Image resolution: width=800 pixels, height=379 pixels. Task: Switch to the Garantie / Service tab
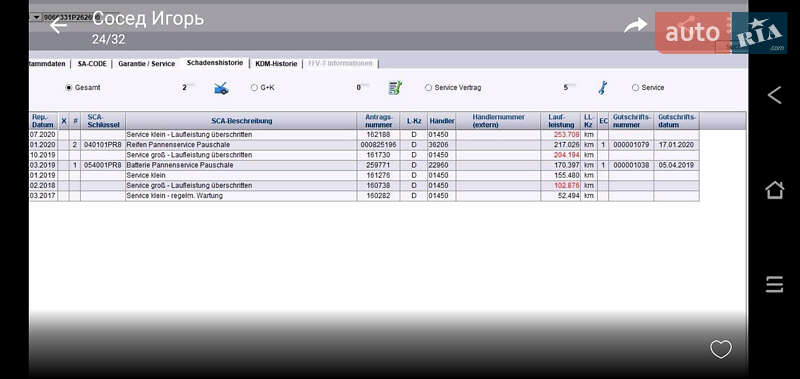(x=146, y=64)
